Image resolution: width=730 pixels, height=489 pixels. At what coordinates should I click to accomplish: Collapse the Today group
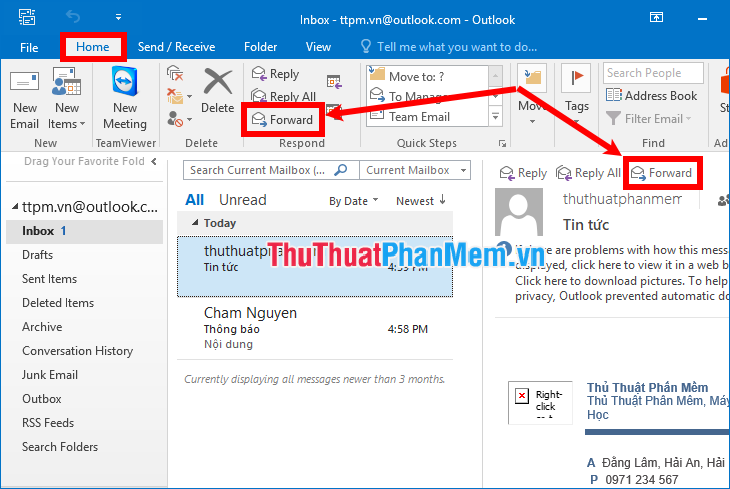tap(195, 223)
